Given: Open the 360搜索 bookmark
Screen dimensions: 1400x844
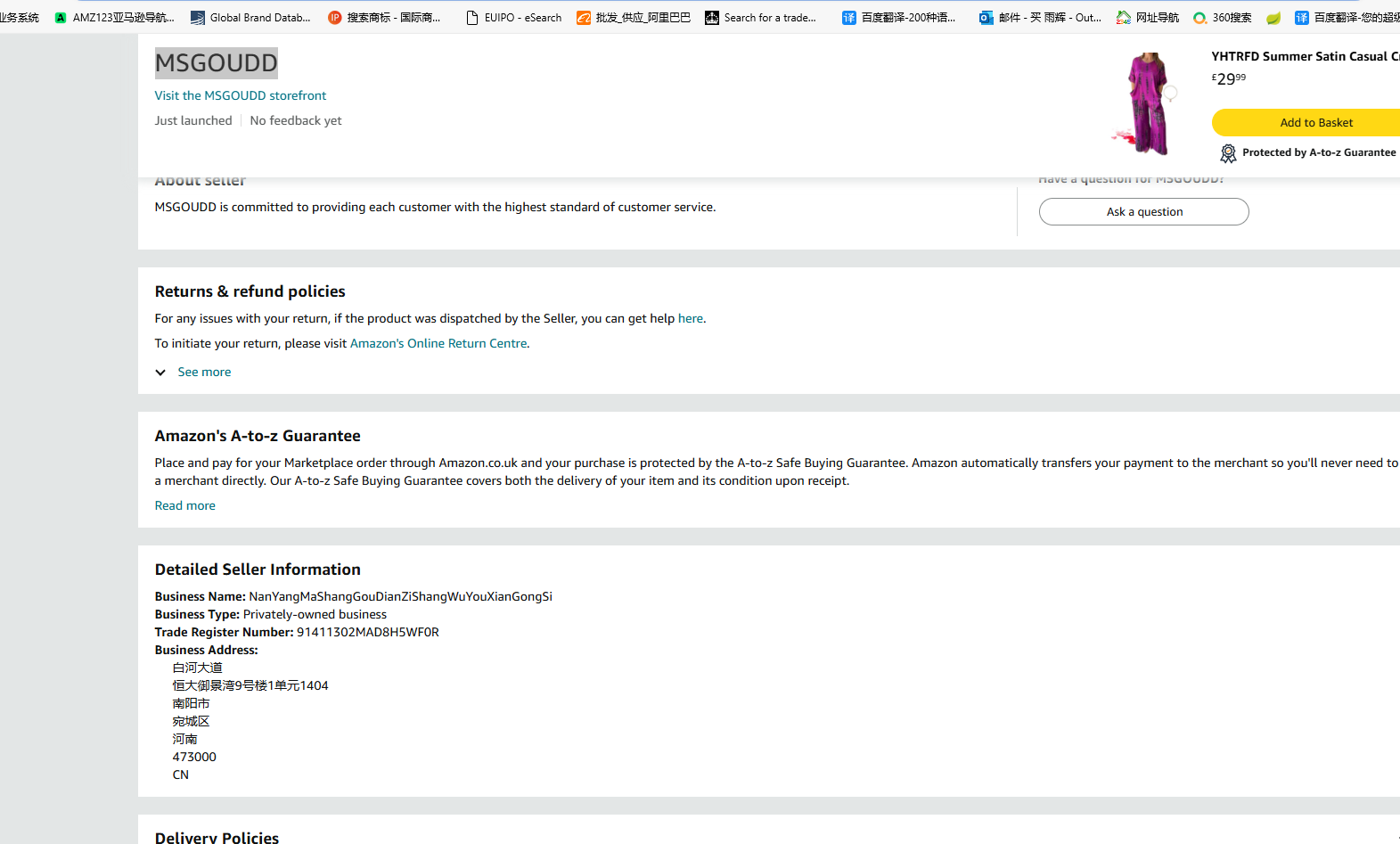Looking at the screenshot, I should point(1223,17).
